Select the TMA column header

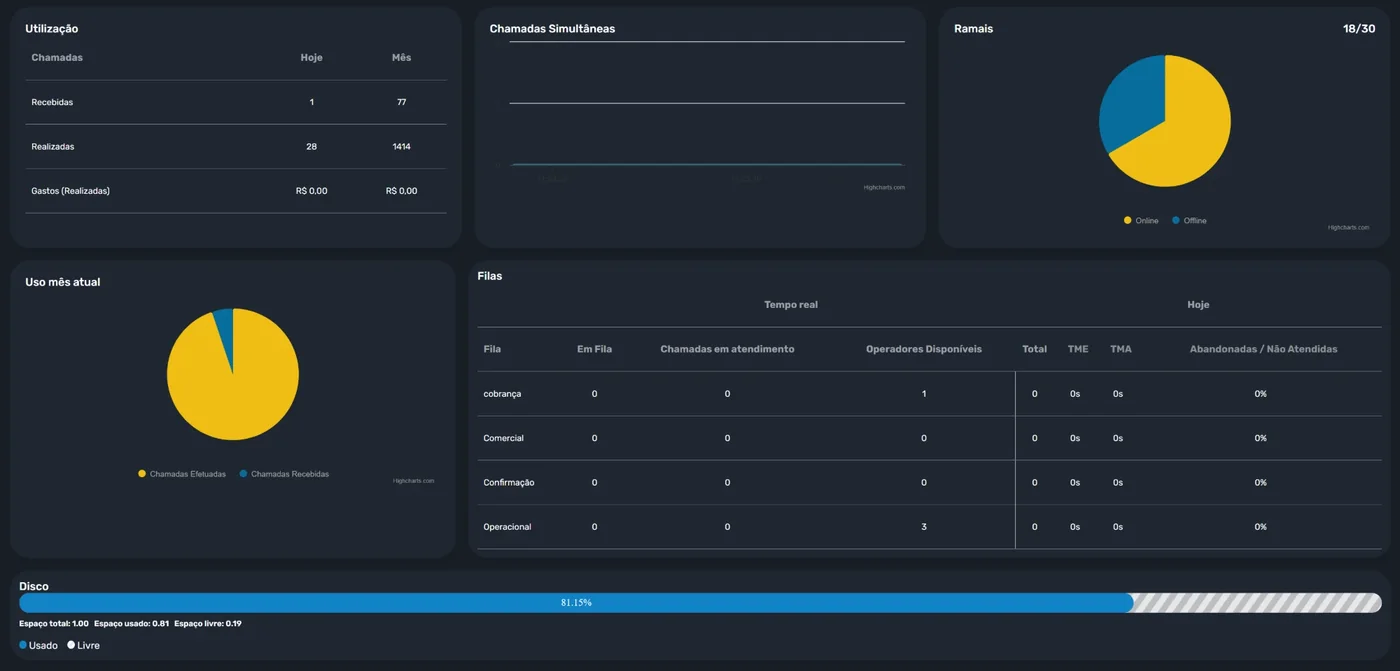1121,349
